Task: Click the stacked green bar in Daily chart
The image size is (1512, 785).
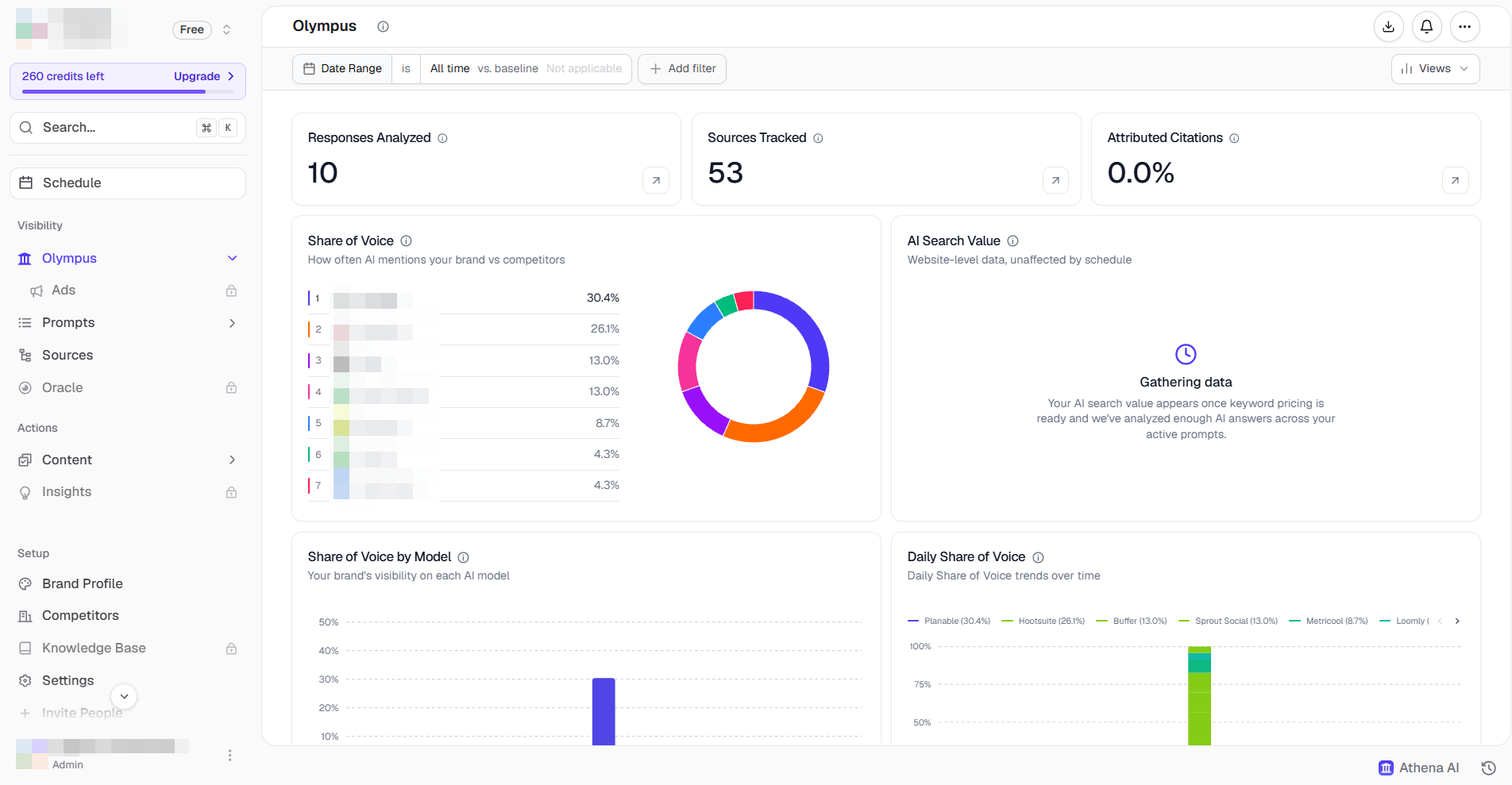Action: (x=1199, y=696)
